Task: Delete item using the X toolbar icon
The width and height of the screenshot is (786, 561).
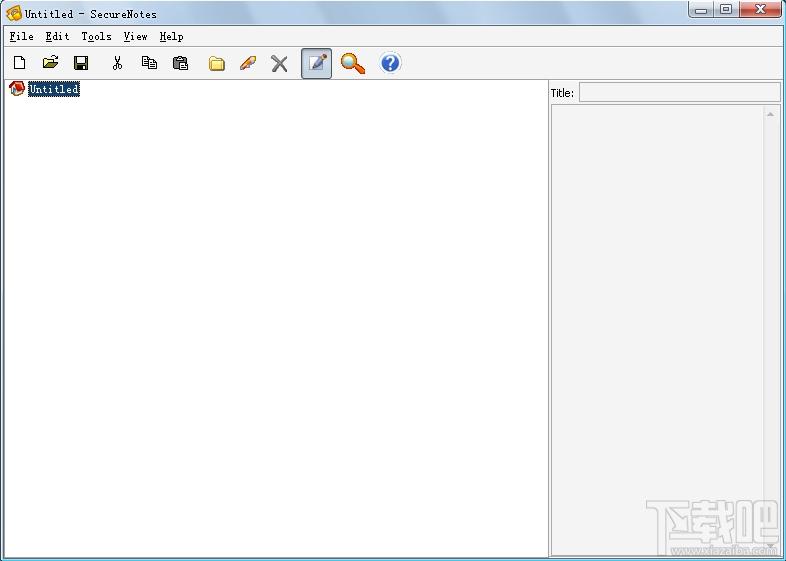Action: [x=279, y=64]
